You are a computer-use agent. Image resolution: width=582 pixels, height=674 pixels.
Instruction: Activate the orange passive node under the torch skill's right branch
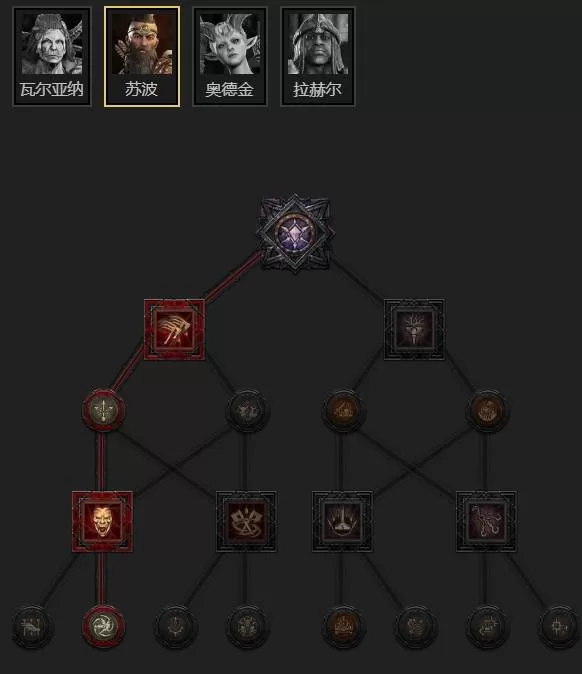(x=487, y=411)
